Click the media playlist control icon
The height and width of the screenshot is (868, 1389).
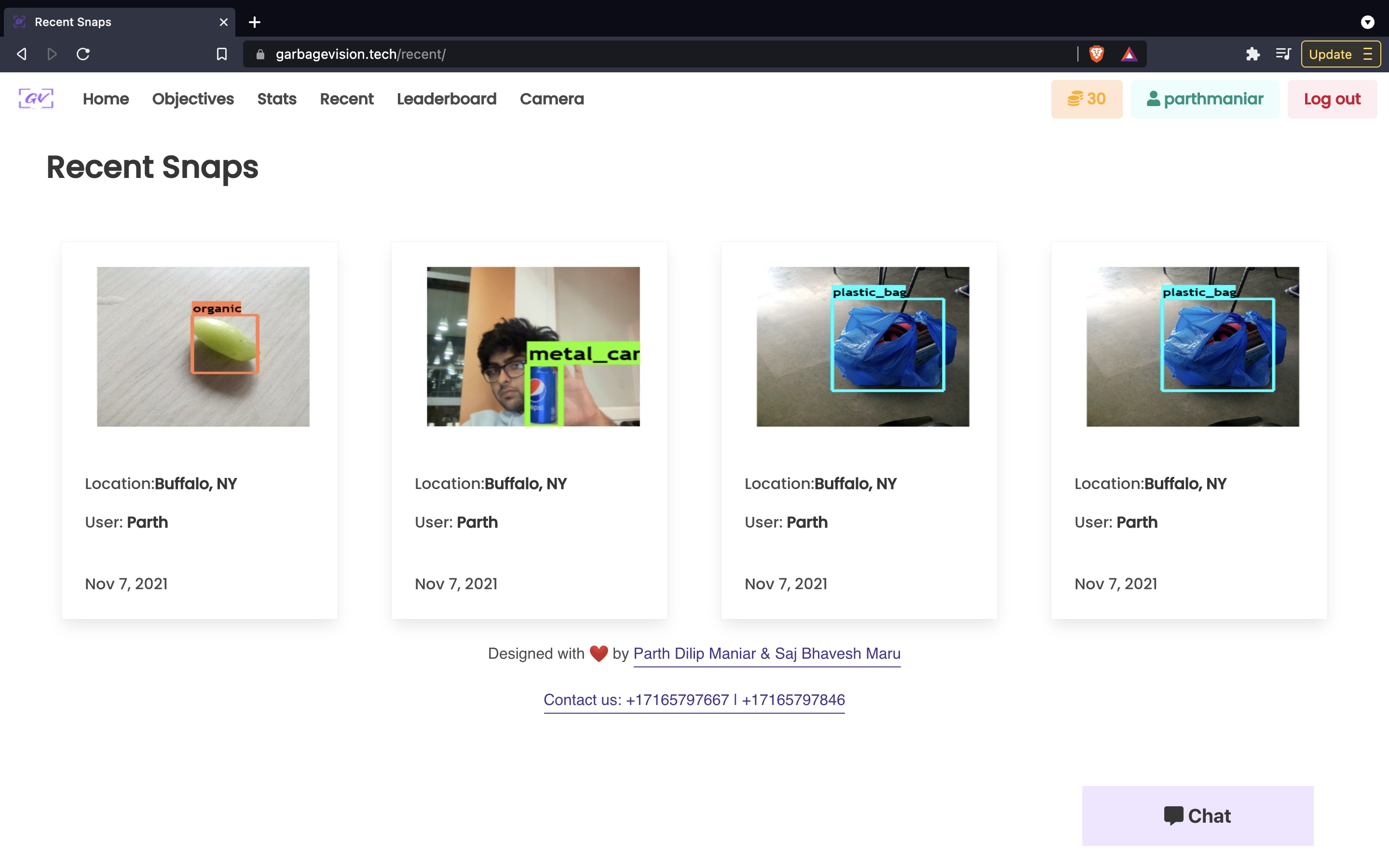click(1283, 54)
